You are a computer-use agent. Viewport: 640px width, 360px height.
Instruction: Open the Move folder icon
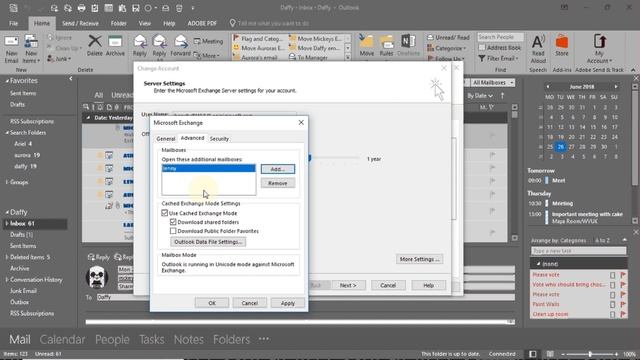[x=366, y=45]
